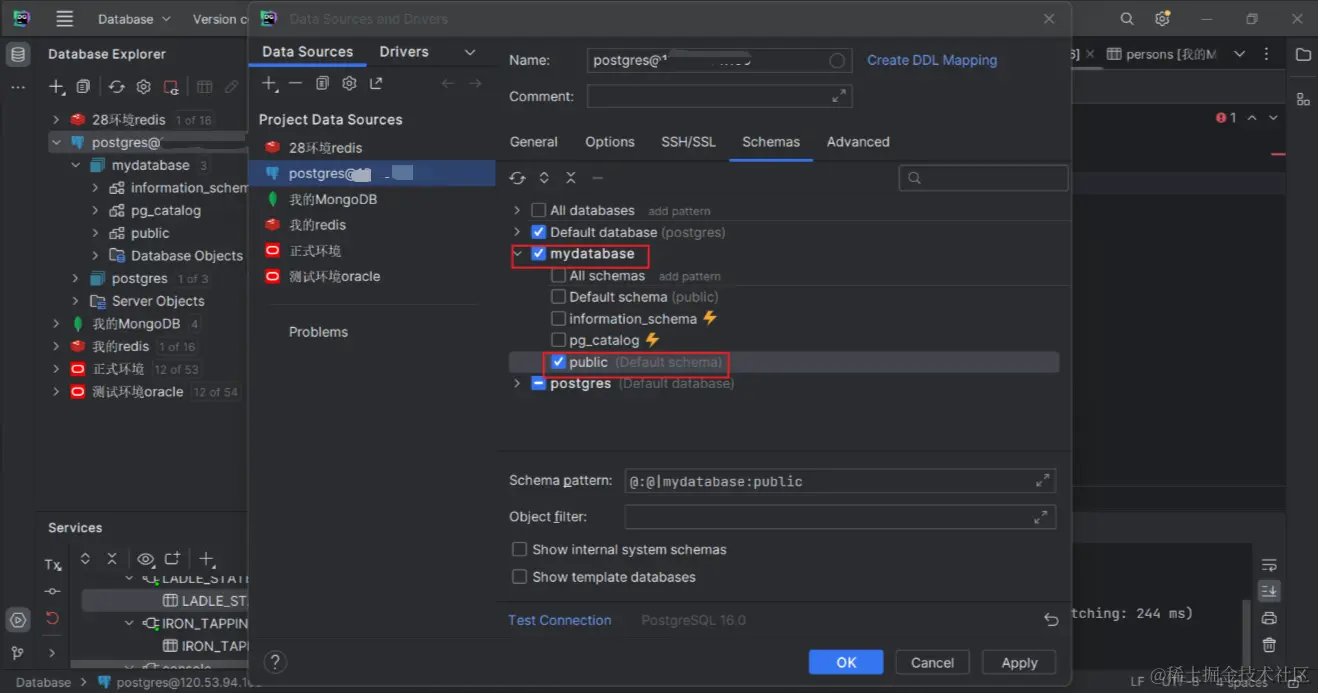The width and height of the screenshot is (1318, 693).
Task: Click the make global export icon in dialog
Action: coord(376,84)
